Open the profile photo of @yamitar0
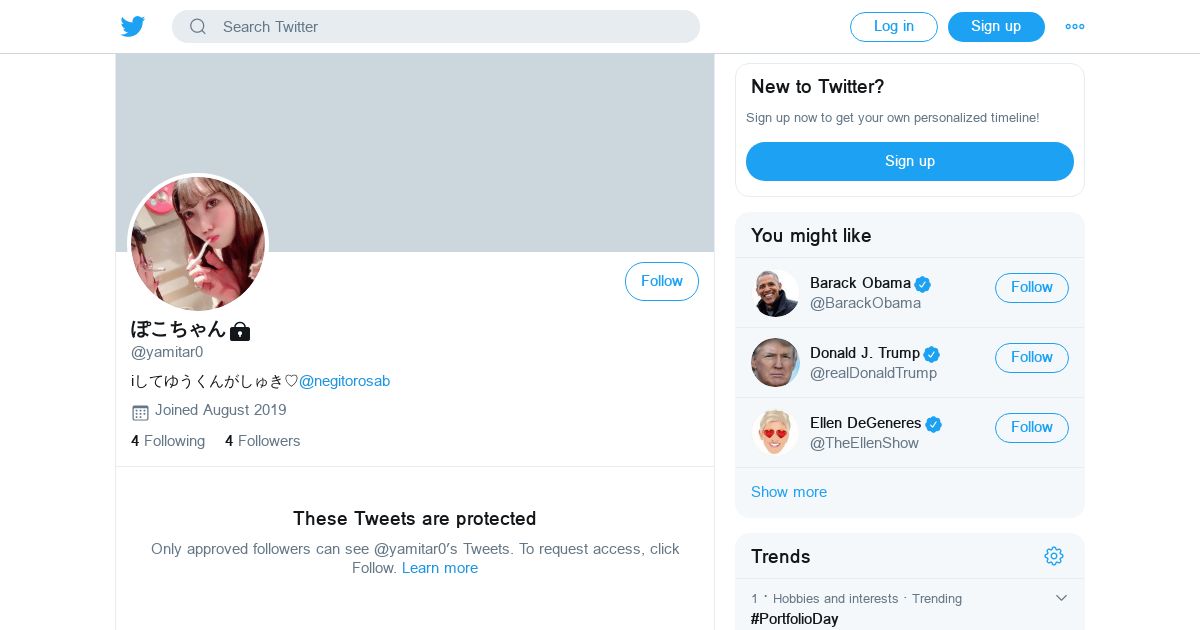The width and height of the screenshot is (1200, 630). click(x=198, y=244)
